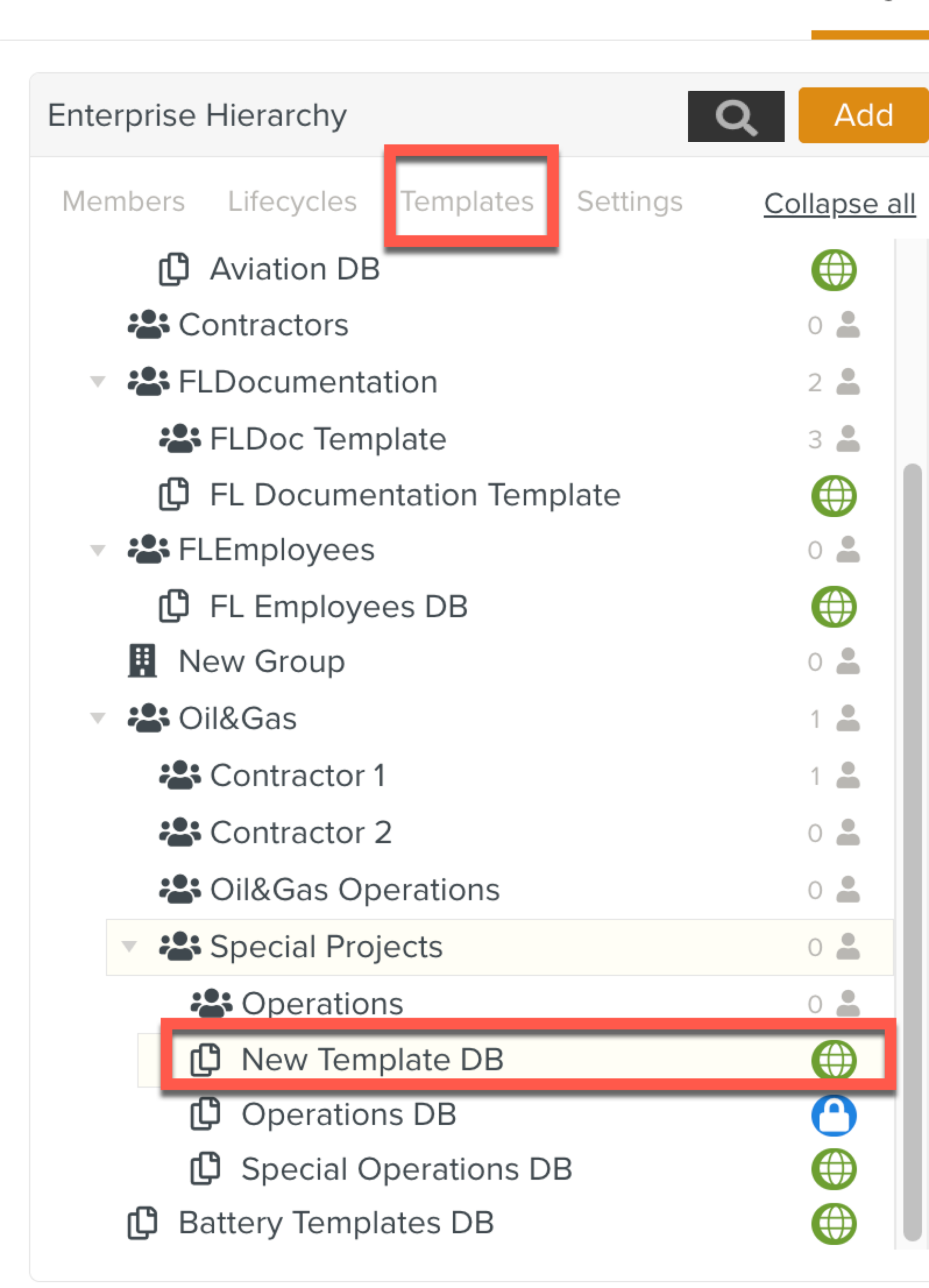Open the search icon in Enterprise Hierarchy

coord(735,116)
